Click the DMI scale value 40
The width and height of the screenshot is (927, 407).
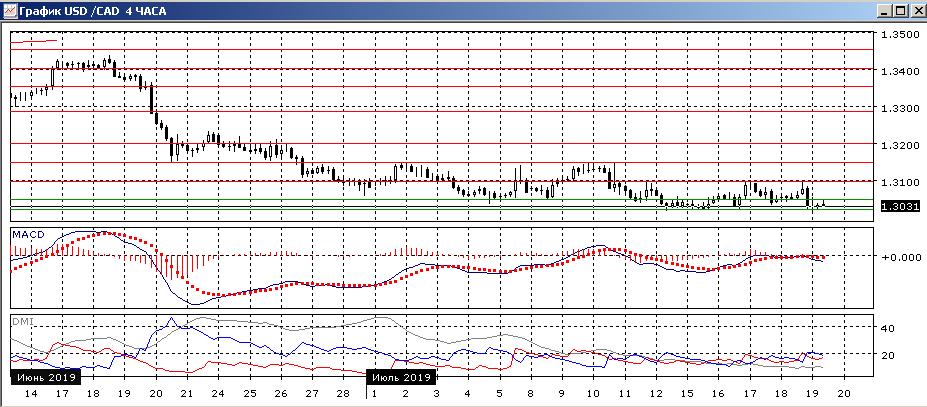[x=888, y=328]
